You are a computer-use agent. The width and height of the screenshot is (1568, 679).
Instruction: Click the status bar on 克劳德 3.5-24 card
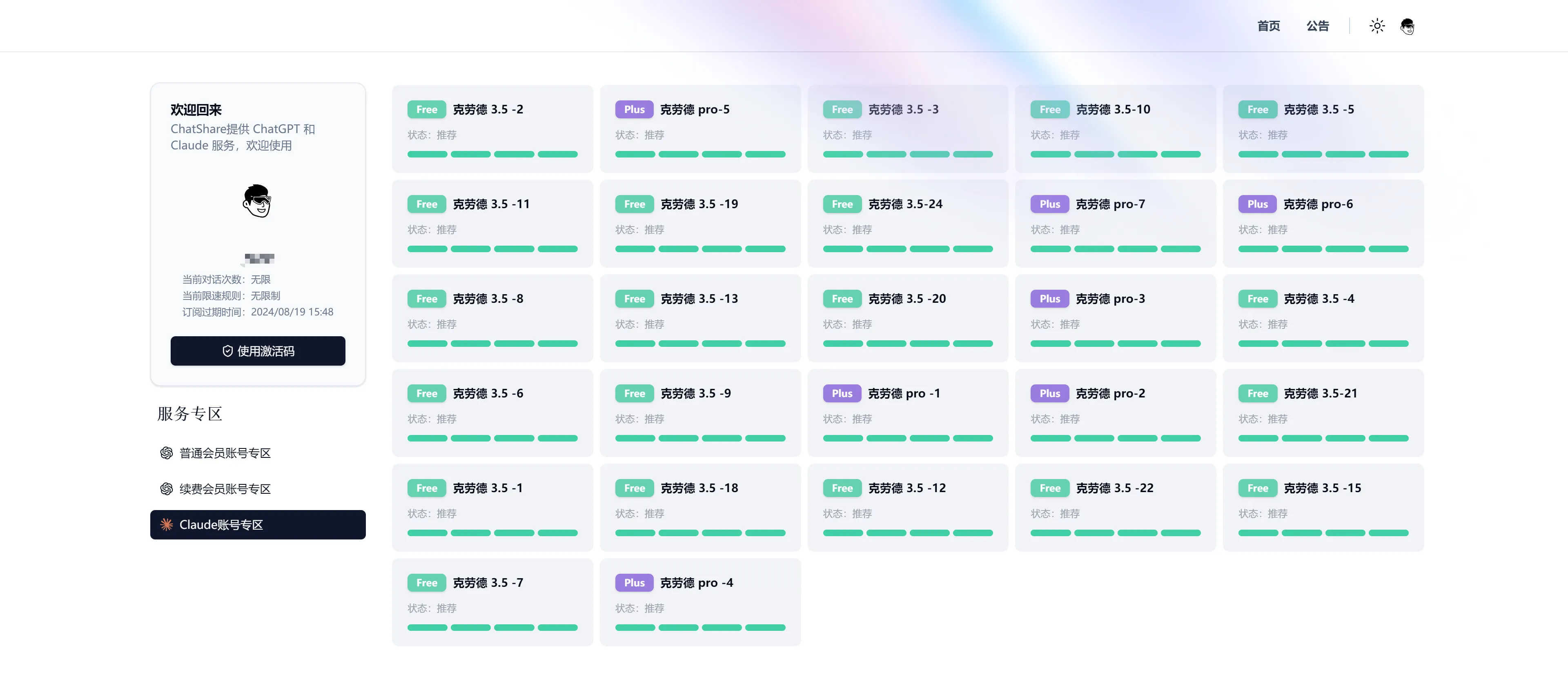point(908,249)
